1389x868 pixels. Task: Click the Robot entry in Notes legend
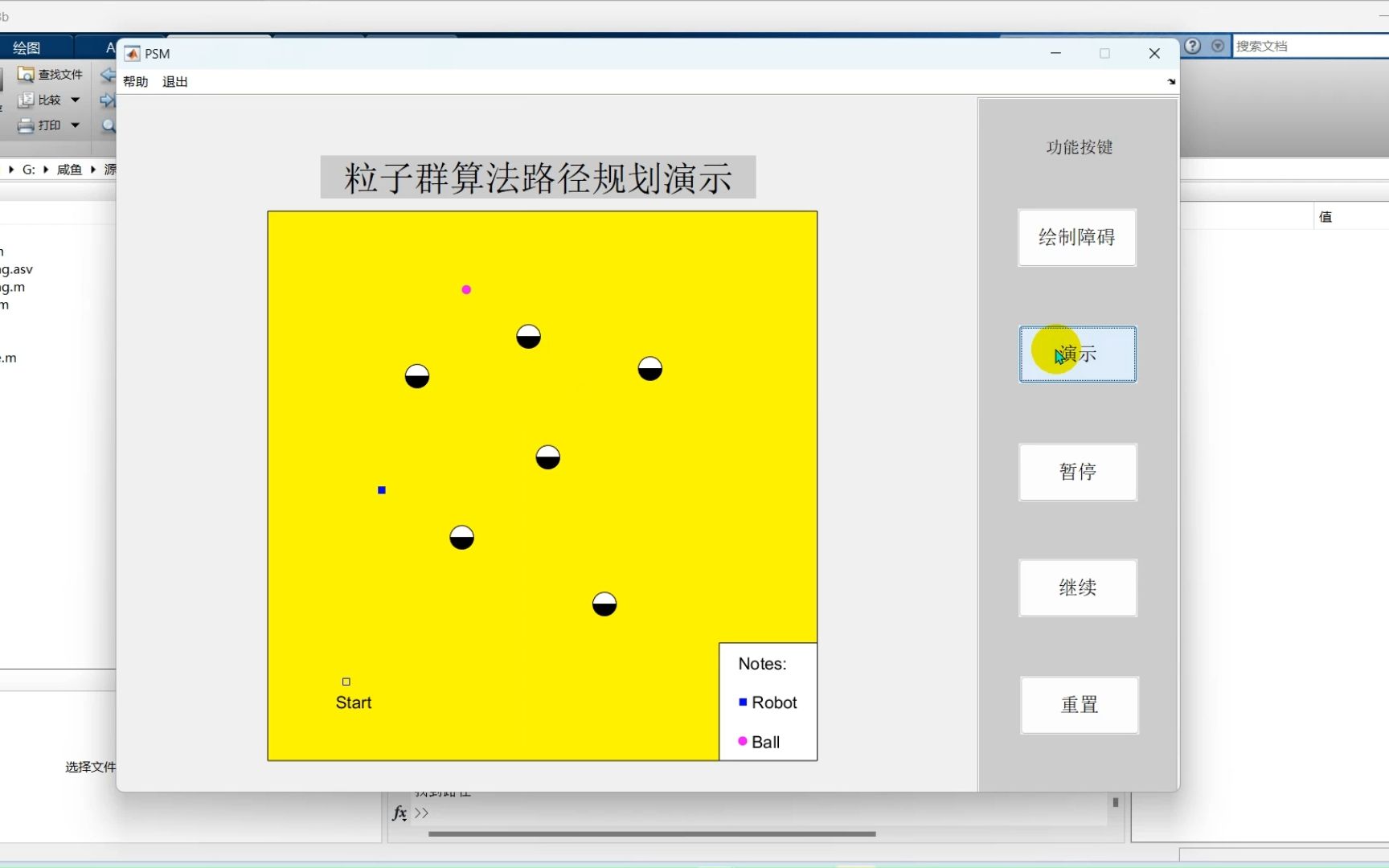[768, 702]
